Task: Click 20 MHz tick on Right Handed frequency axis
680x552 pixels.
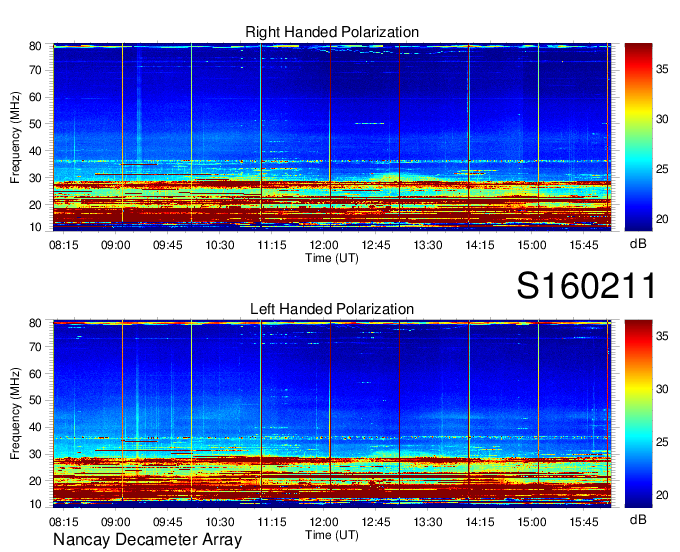Action: coord(35,205)
